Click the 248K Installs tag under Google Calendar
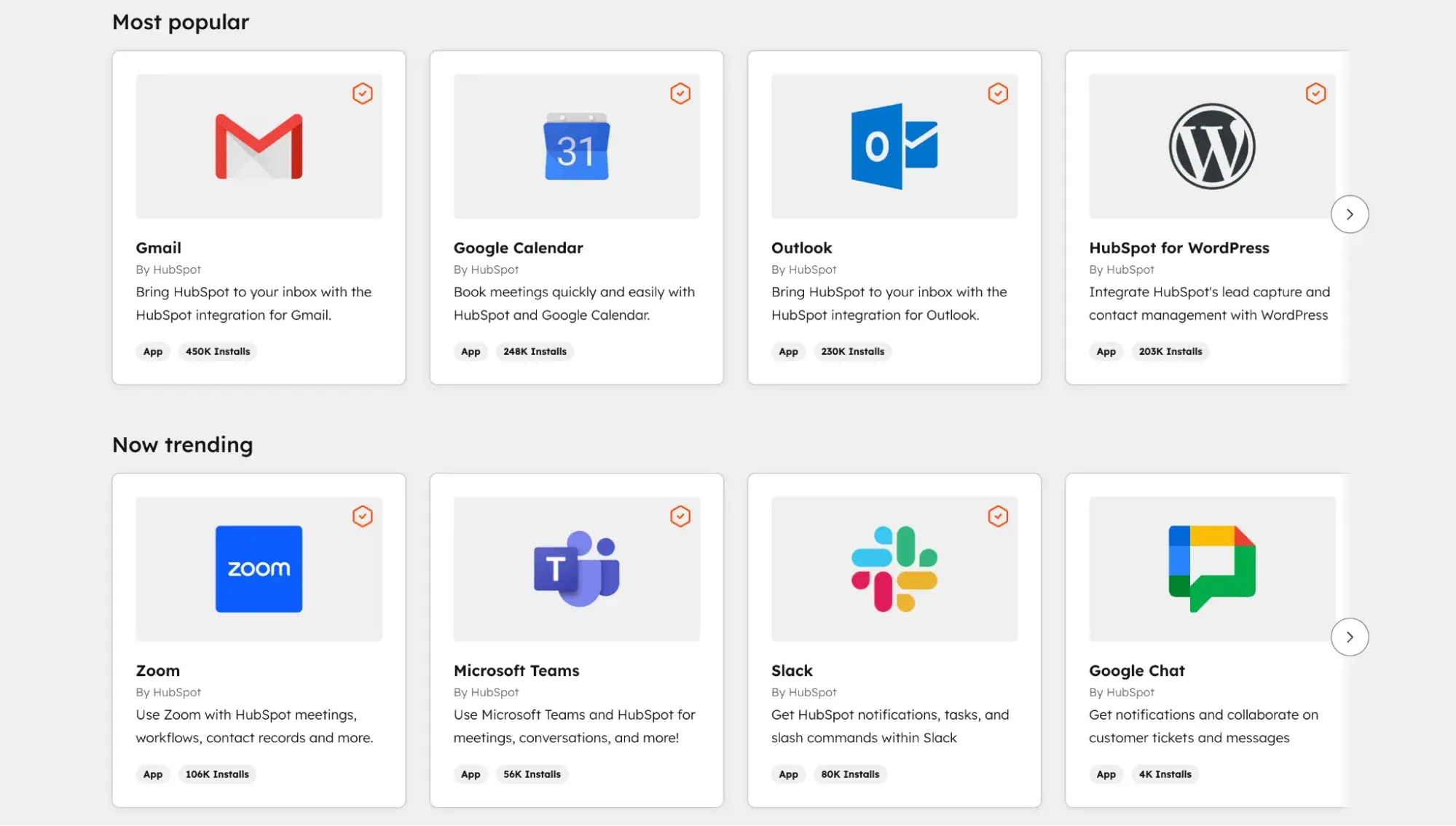The height and width of the screenshot is (826, 1456). [535, 351]
